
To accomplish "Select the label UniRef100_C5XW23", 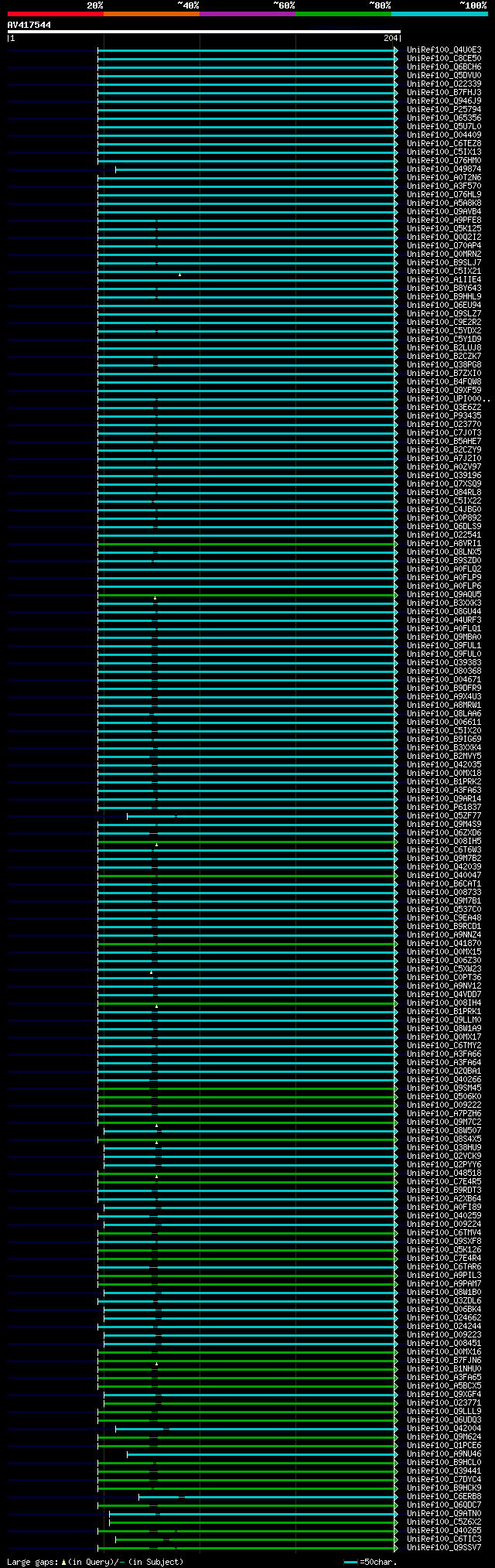I will [444, 969].
